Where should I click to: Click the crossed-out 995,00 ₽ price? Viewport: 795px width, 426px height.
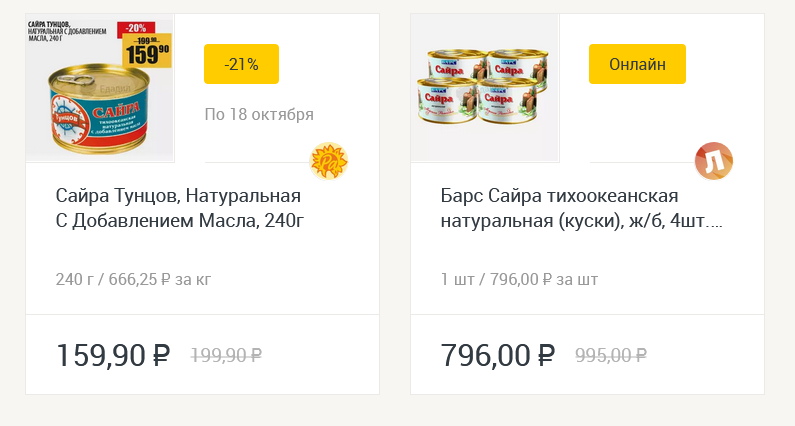[x=611, y=355]
